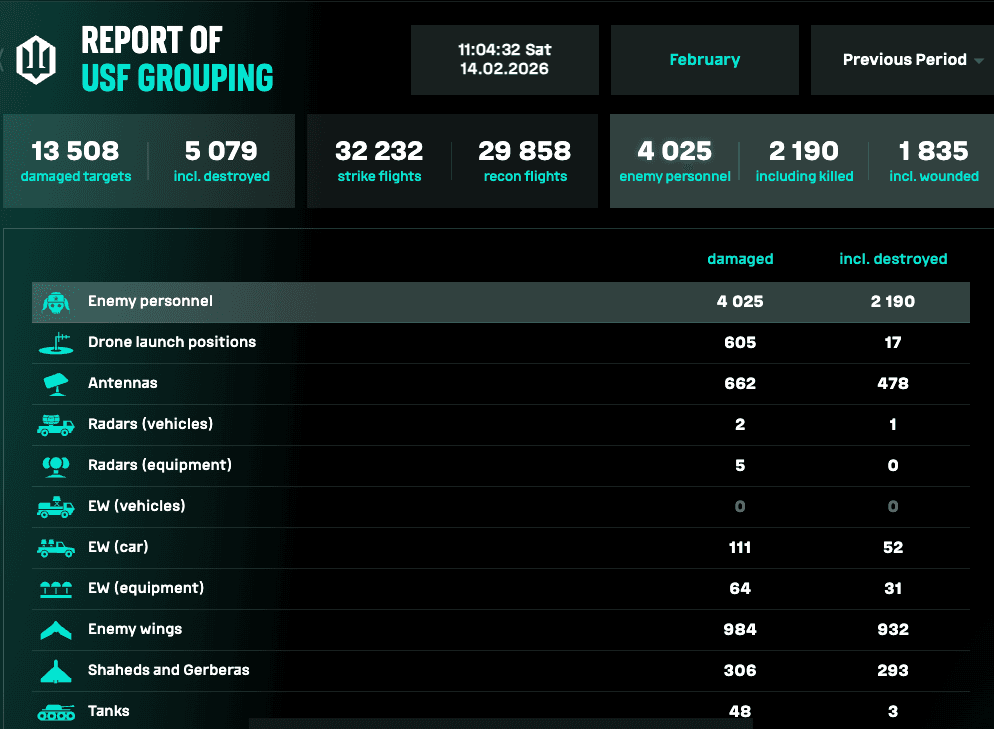
Task: Click the EW (equipment) icon
Action: [x=56, y=589]
